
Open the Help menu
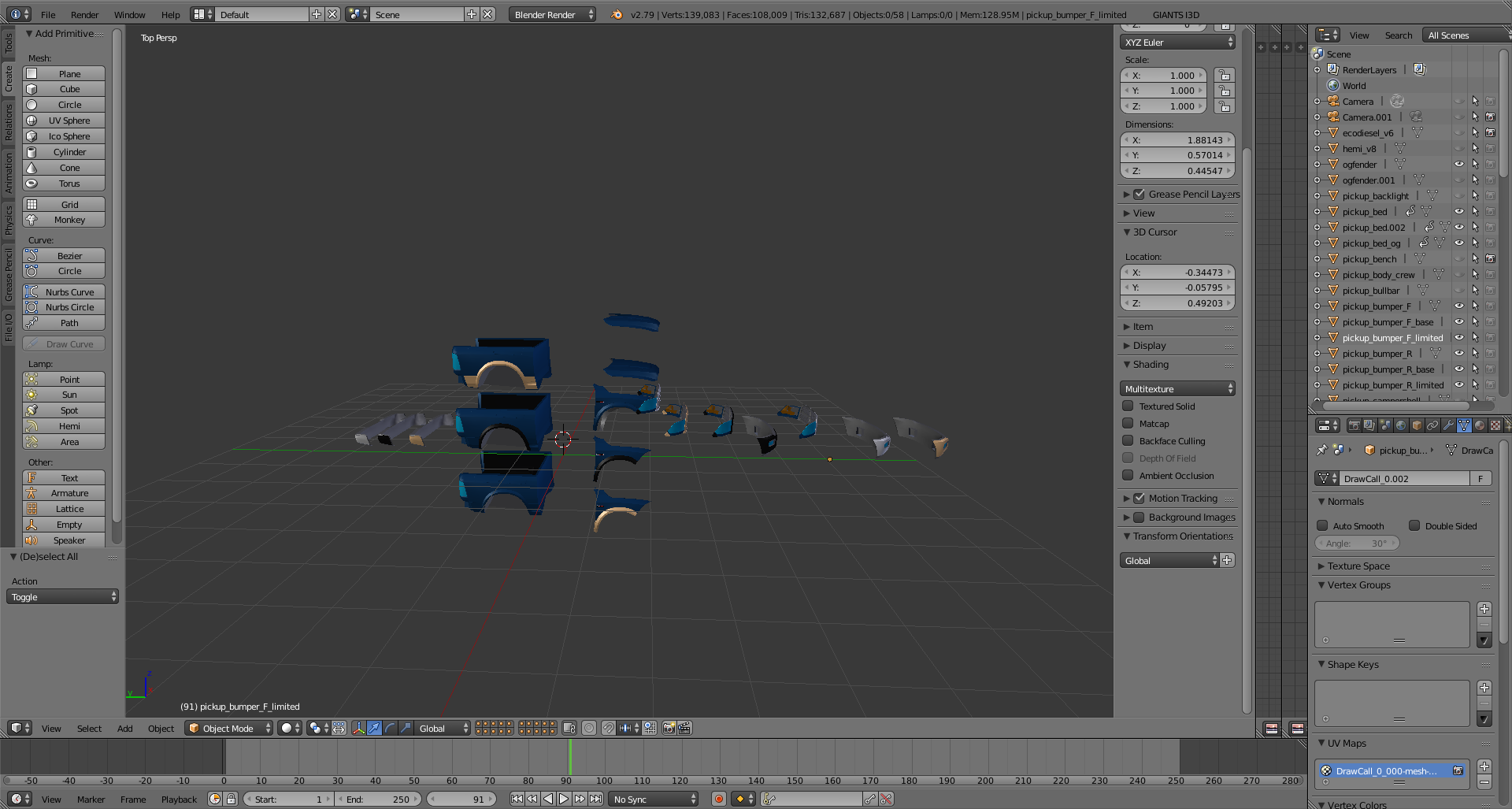[x=170, y=14]
